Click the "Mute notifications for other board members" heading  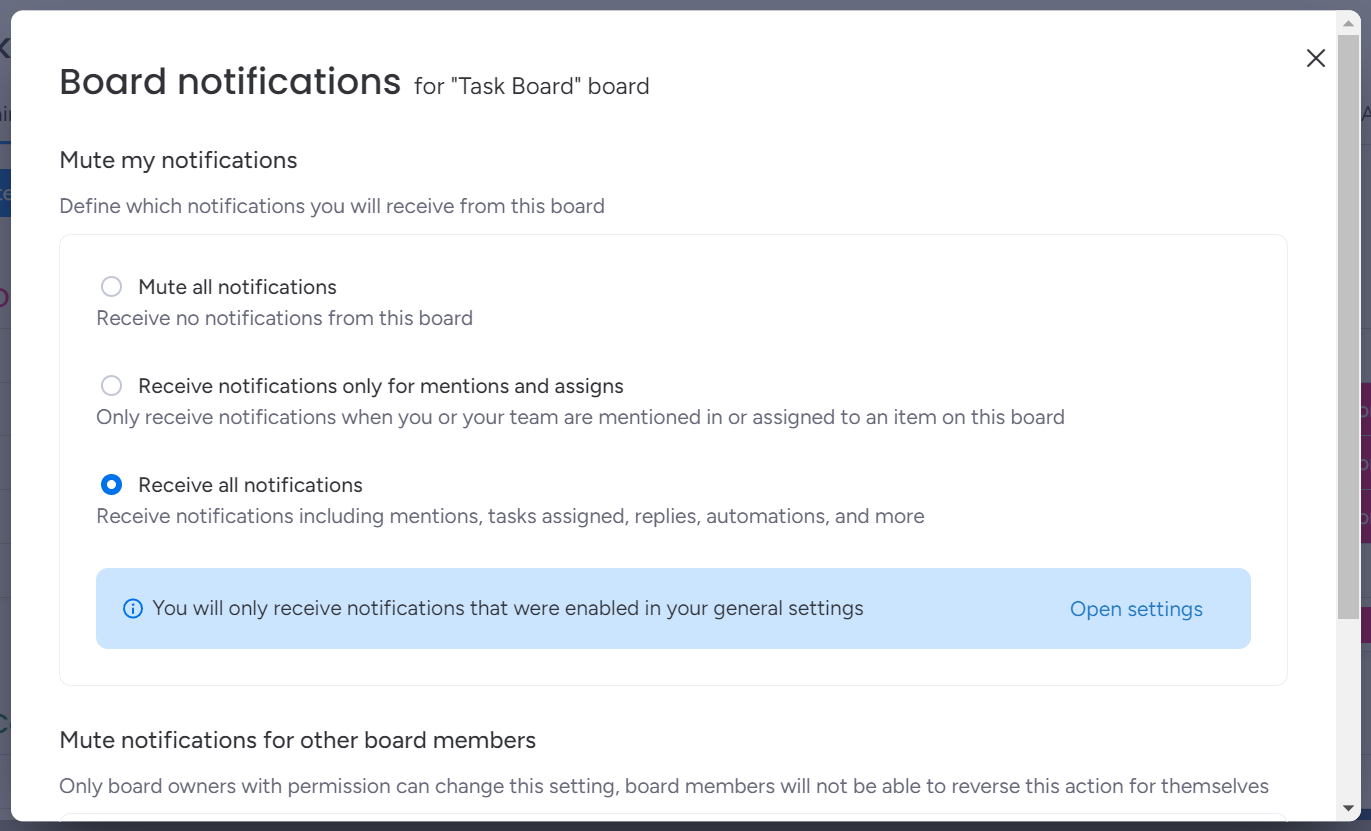tap(298, 740)
